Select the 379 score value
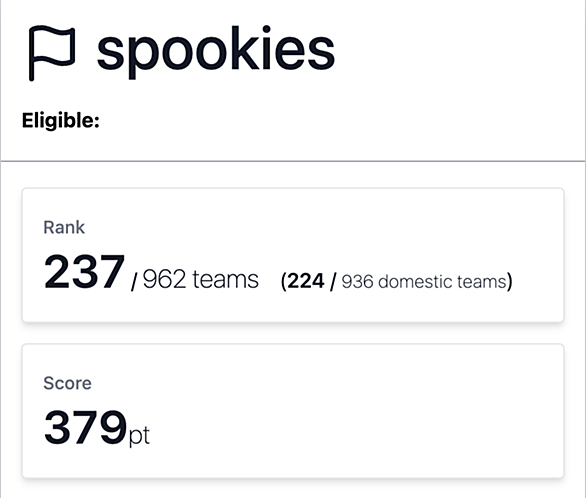This screenshot has width=586, height=498. [85, 427]
